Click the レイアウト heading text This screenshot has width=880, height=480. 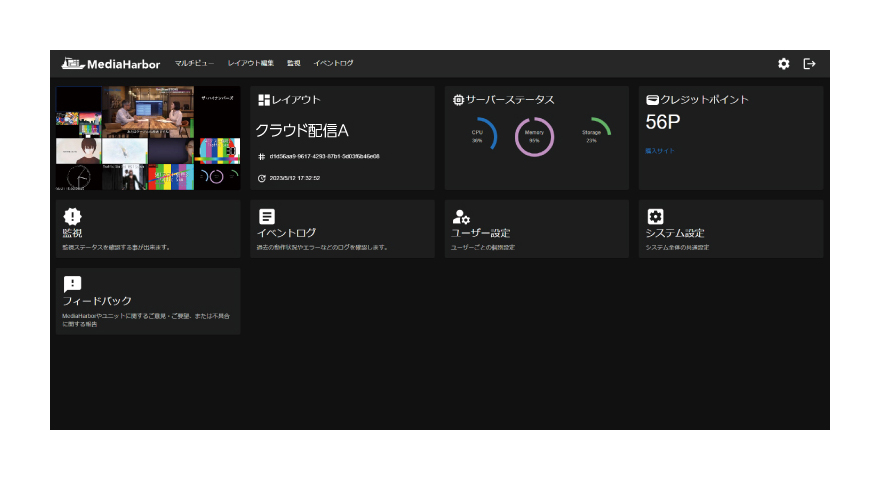point(296,100)
